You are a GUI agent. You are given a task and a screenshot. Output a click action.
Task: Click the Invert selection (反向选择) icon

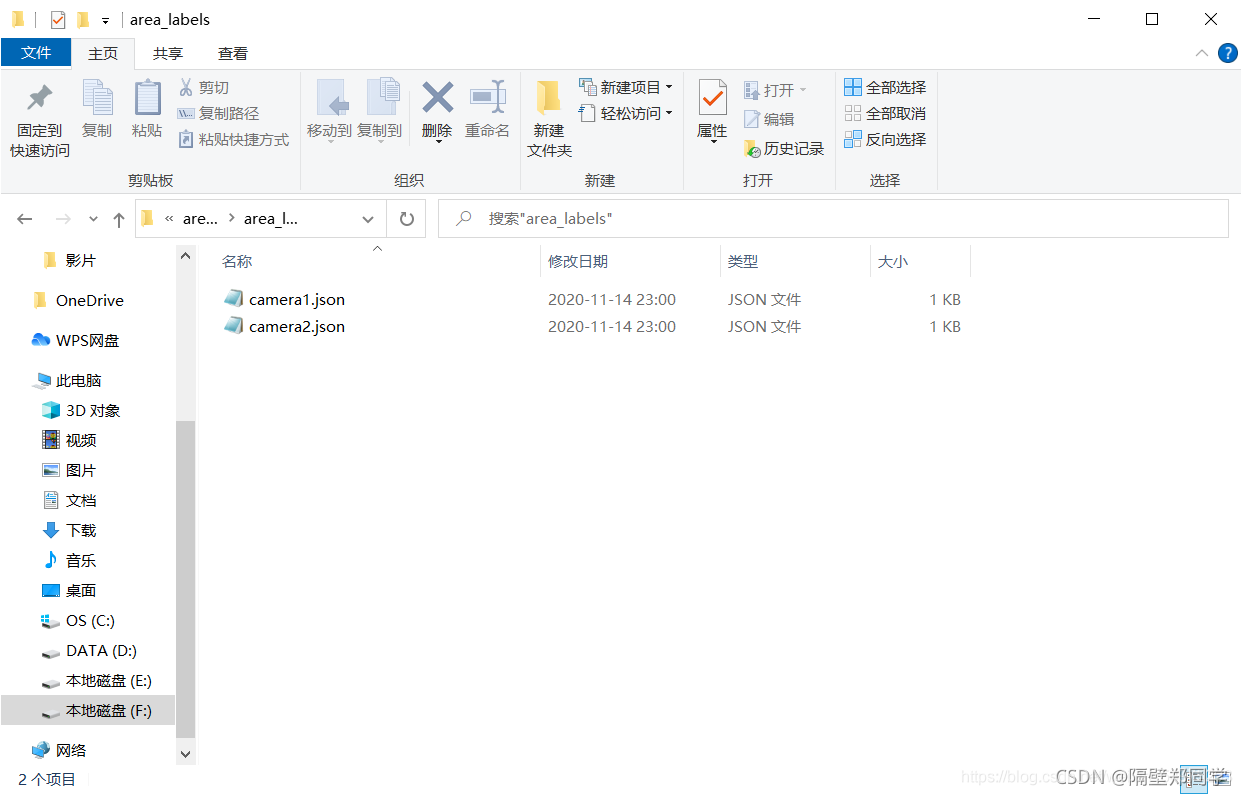885,139
